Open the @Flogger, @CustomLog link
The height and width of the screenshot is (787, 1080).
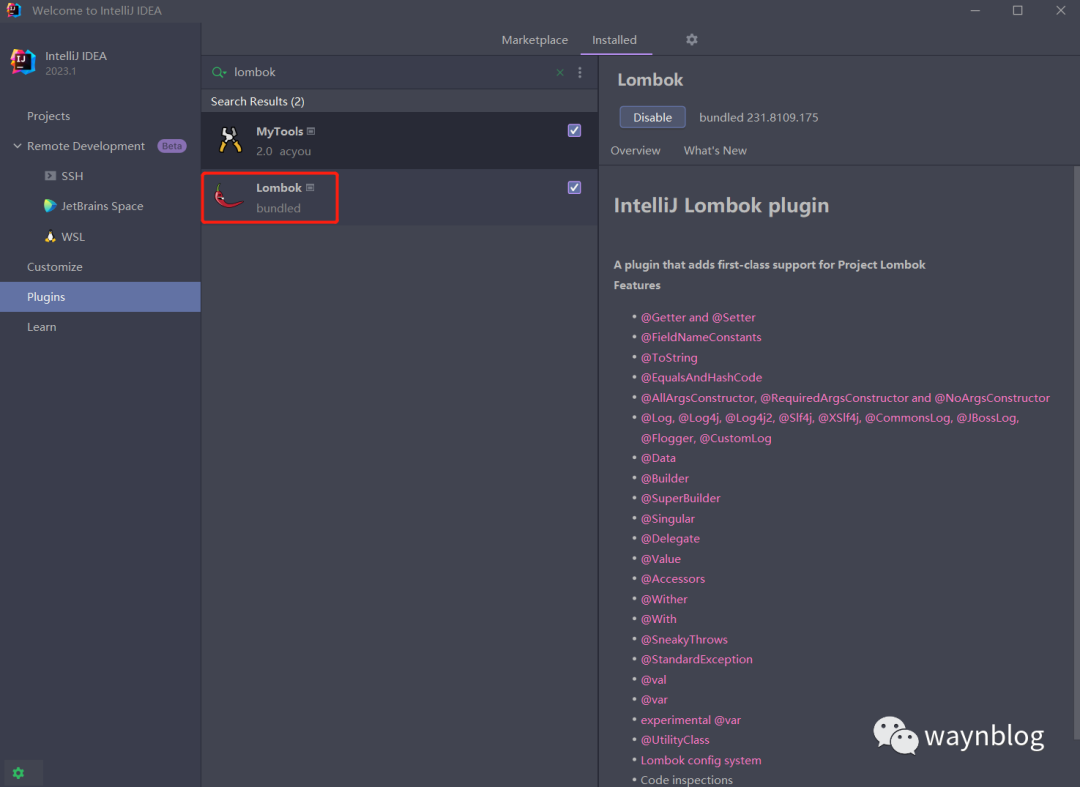pos(706,439)
